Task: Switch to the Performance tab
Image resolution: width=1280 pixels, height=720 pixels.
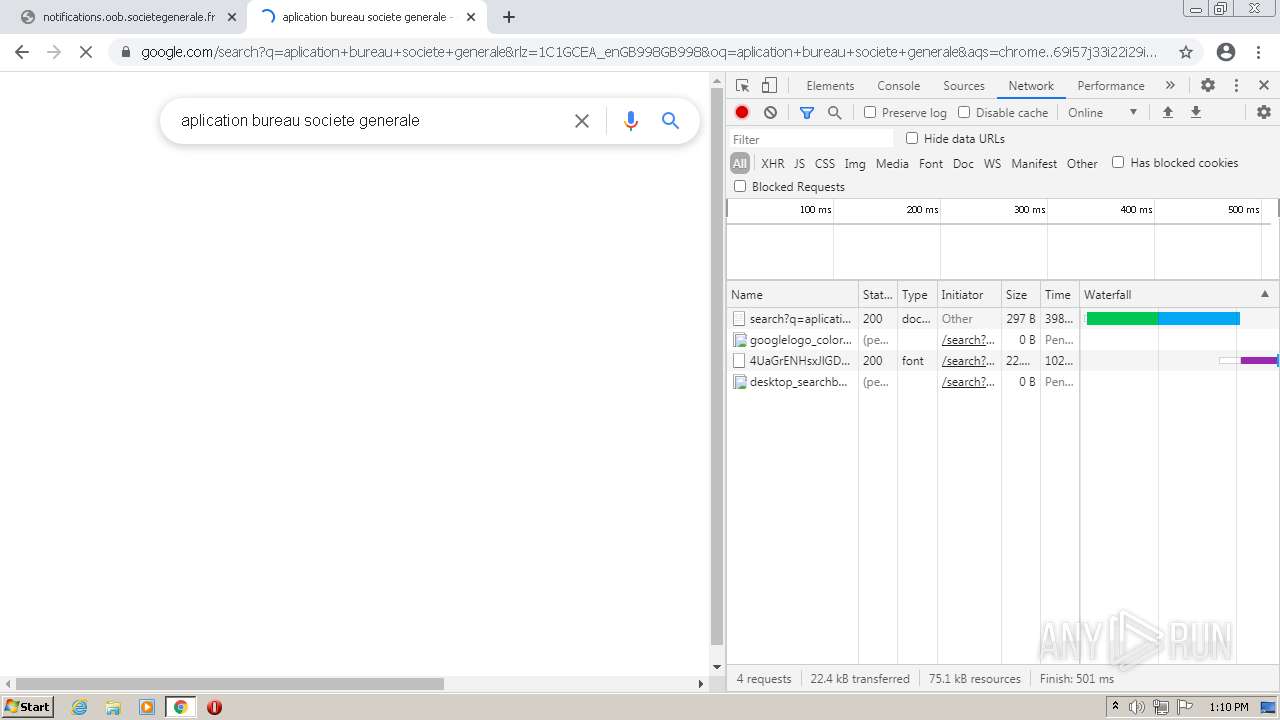Action: pos(1111,86)
